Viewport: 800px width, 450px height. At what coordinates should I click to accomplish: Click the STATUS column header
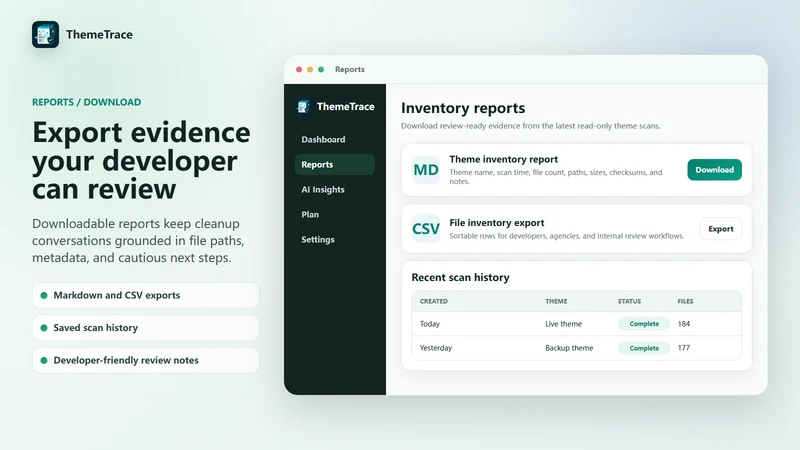(x=629, y=301)
